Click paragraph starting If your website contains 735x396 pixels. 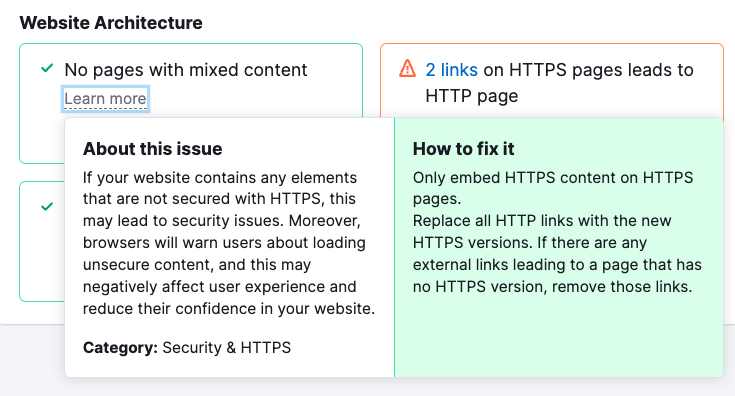coord(229,243)
